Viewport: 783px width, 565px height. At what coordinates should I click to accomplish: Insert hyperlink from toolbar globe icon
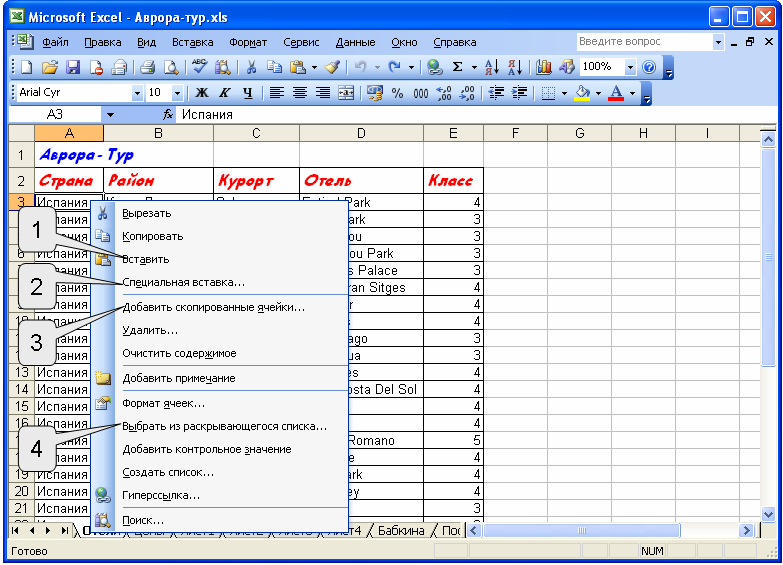(434, 67)
